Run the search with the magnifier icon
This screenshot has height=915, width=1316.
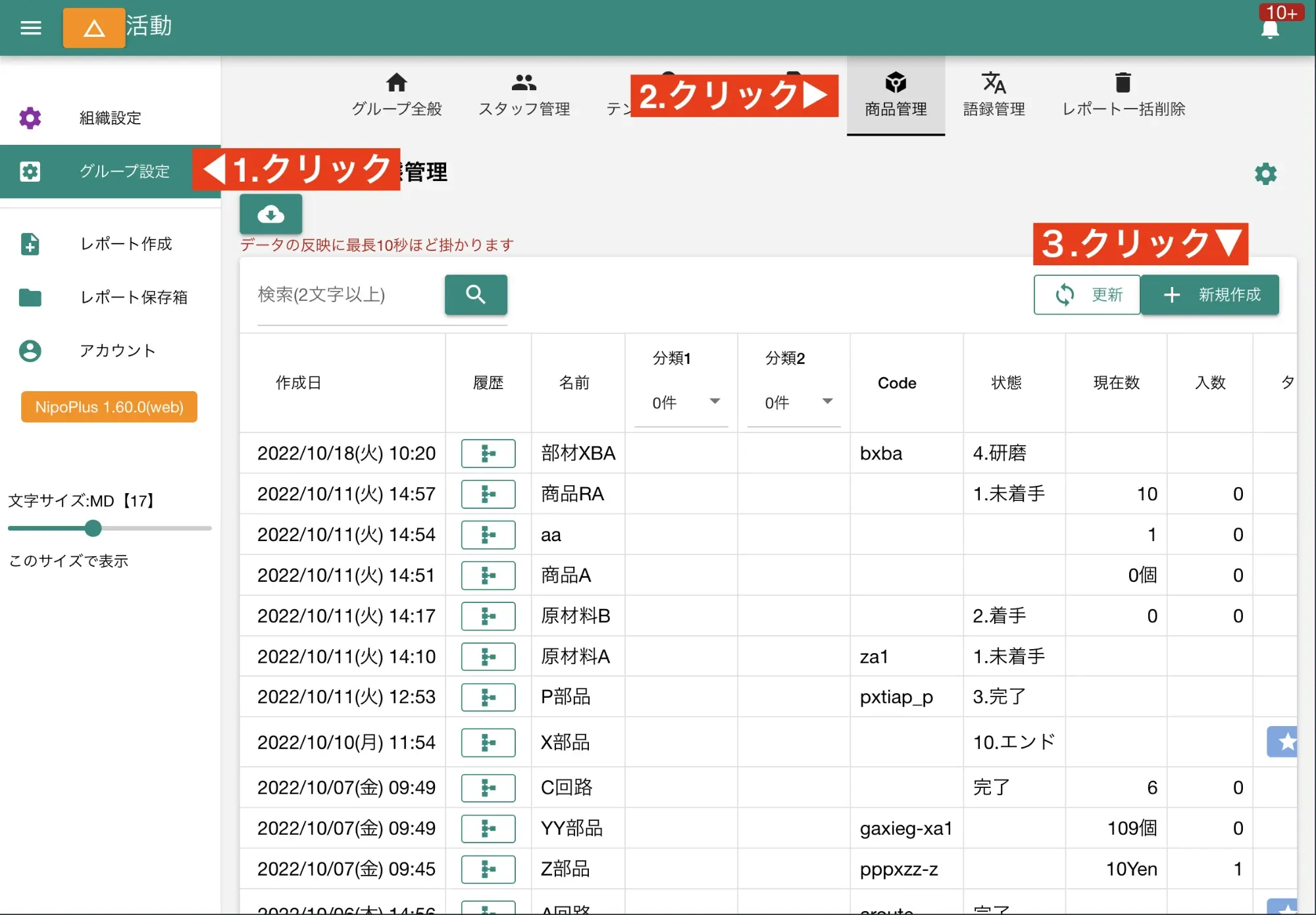475,295
